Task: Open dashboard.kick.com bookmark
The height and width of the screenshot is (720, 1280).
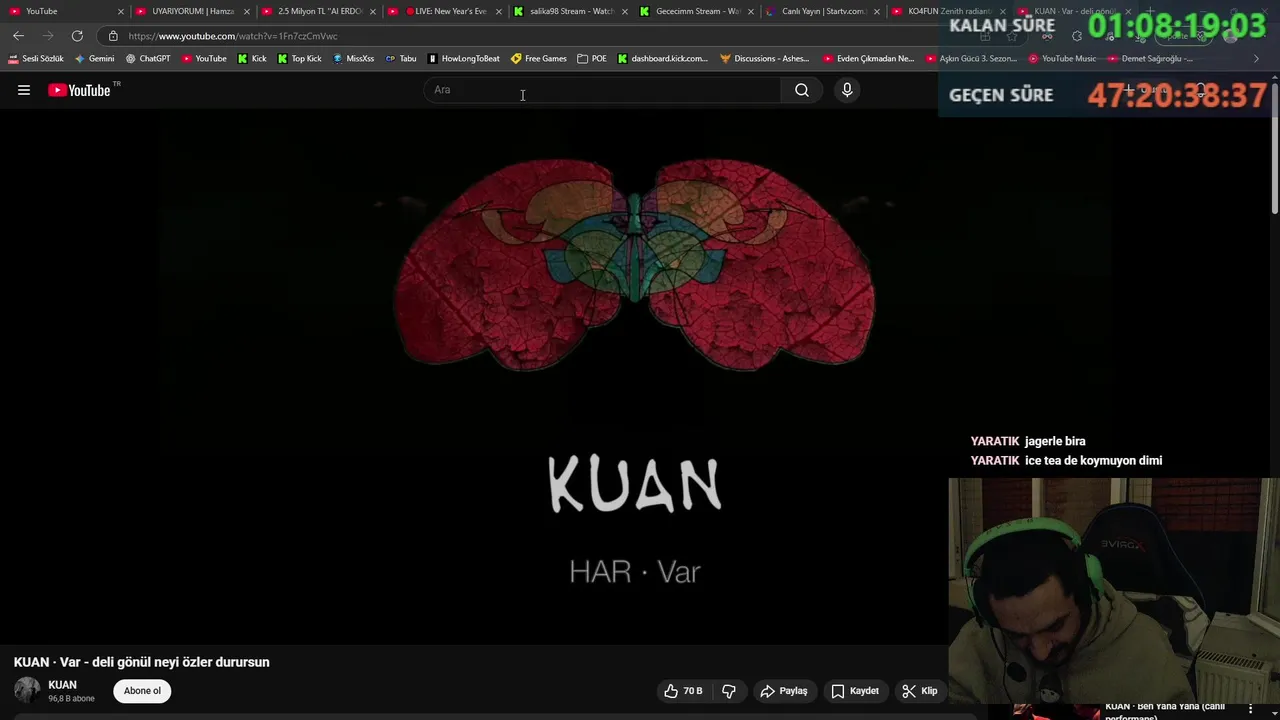Action: [662, 59]
